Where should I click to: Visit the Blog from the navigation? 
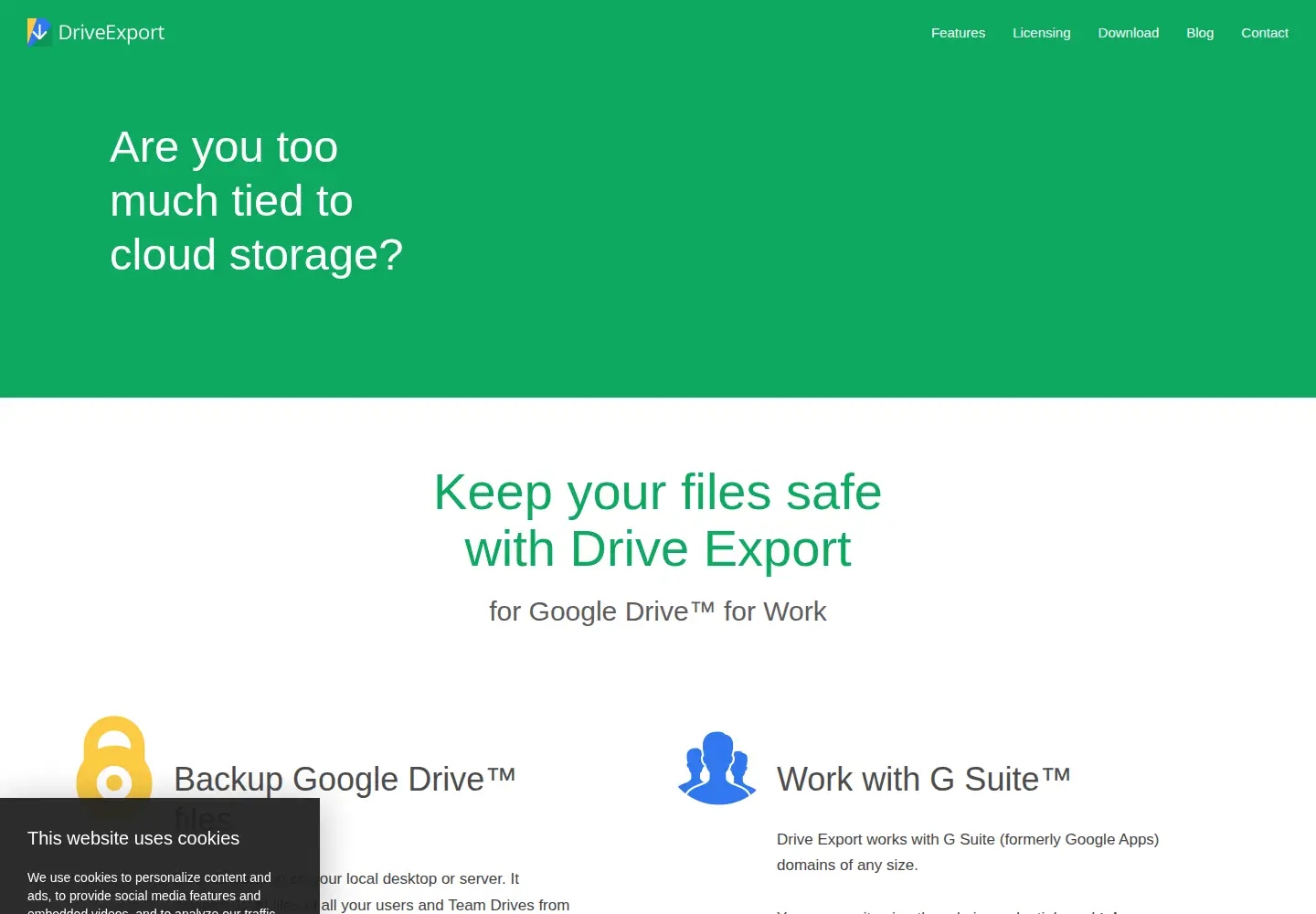click(x=1200, y=33)
